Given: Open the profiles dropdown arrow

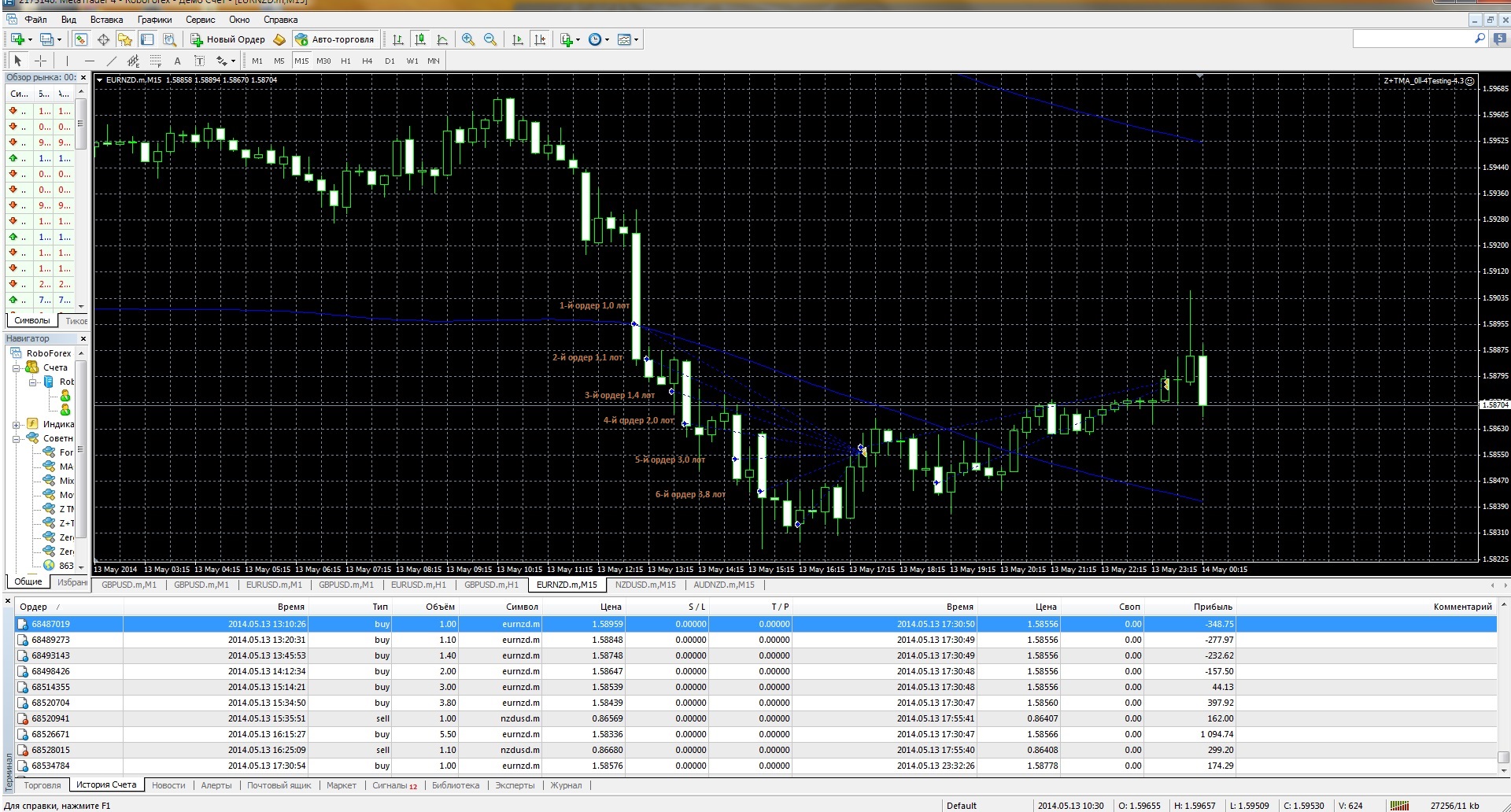Looking at the screenshot, I should pyautogui.click(x=59, y=39).
